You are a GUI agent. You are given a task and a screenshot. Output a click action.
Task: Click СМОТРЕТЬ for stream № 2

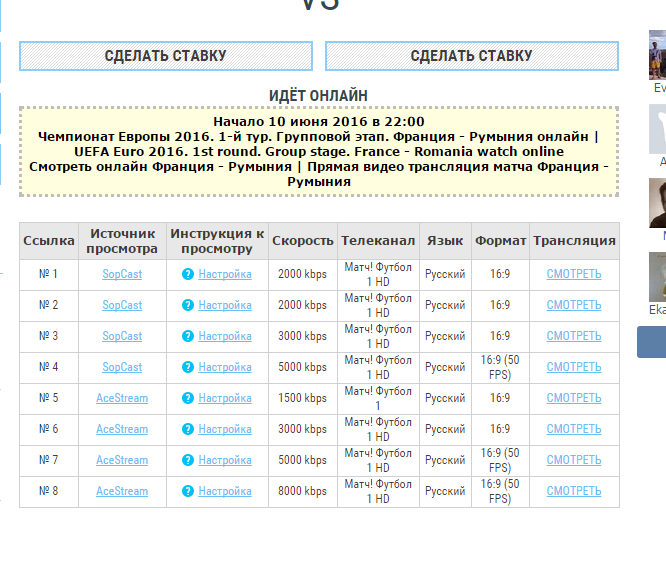[x=574, y=305]
